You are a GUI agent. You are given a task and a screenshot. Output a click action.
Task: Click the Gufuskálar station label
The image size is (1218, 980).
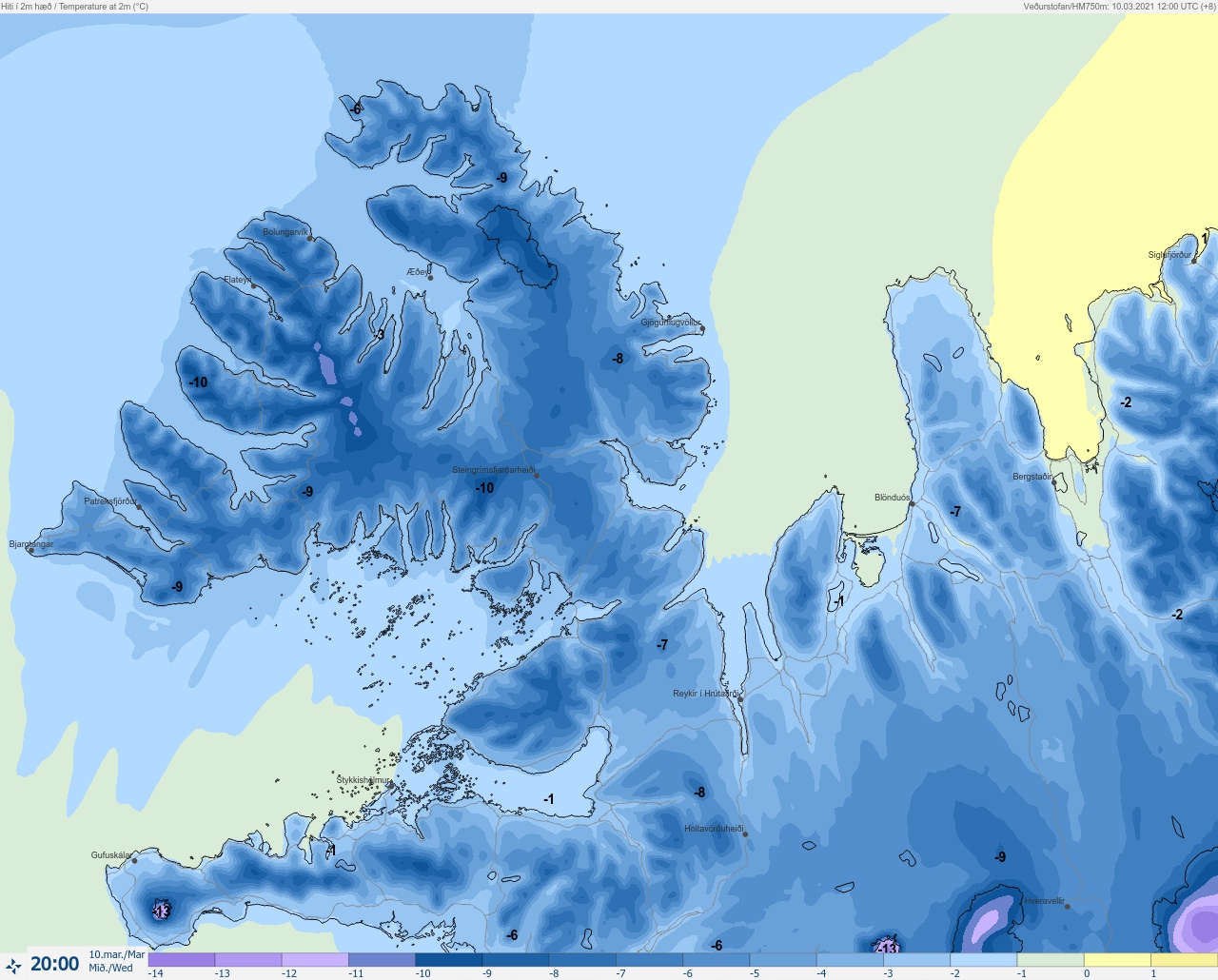pos(110,855)
